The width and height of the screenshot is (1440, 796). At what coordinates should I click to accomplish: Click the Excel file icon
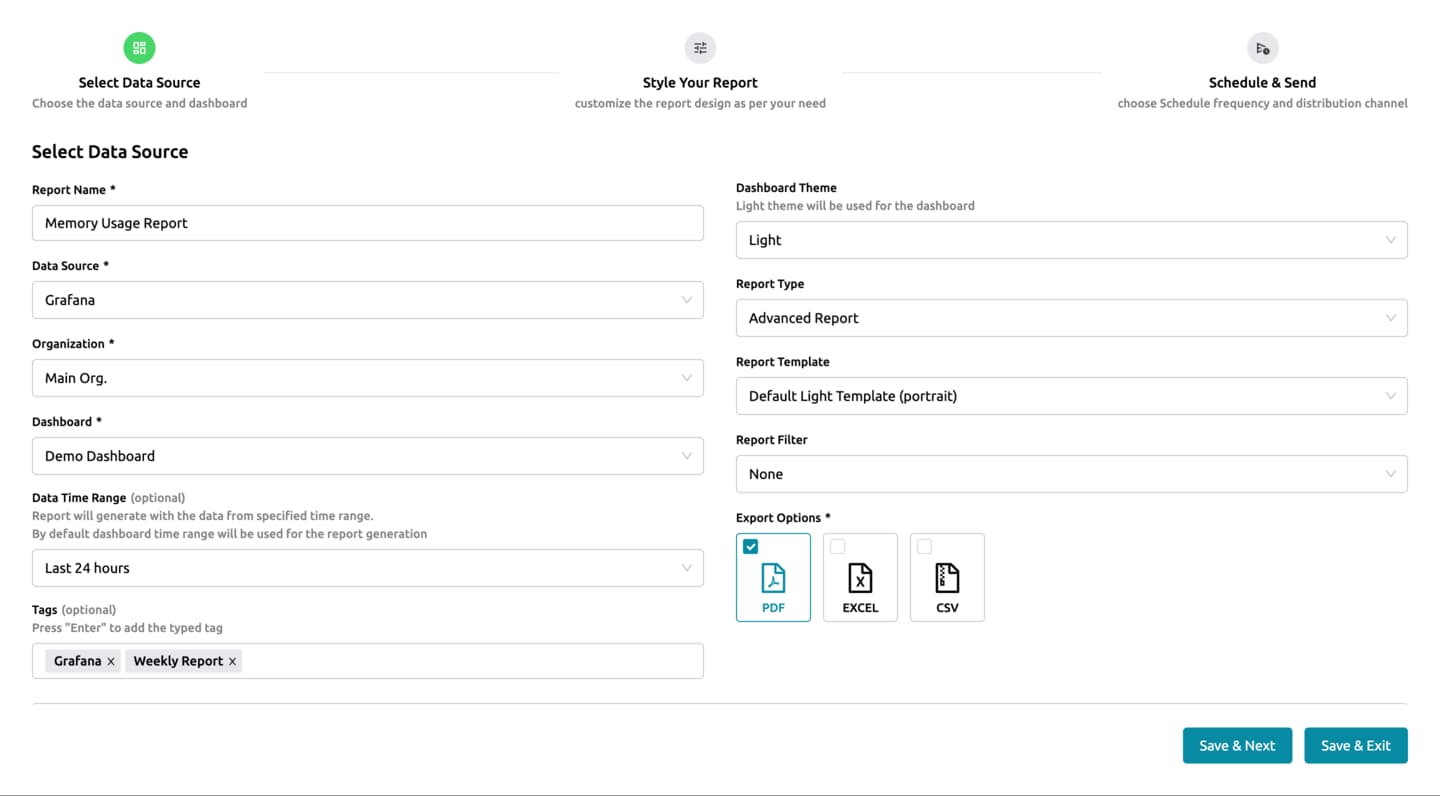click(860, 578)
